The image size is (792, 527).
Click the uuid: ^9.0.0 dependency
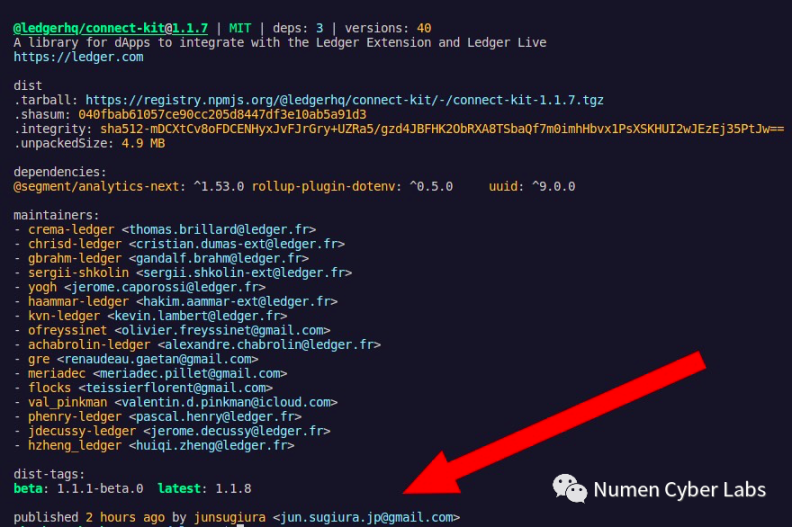532,186
